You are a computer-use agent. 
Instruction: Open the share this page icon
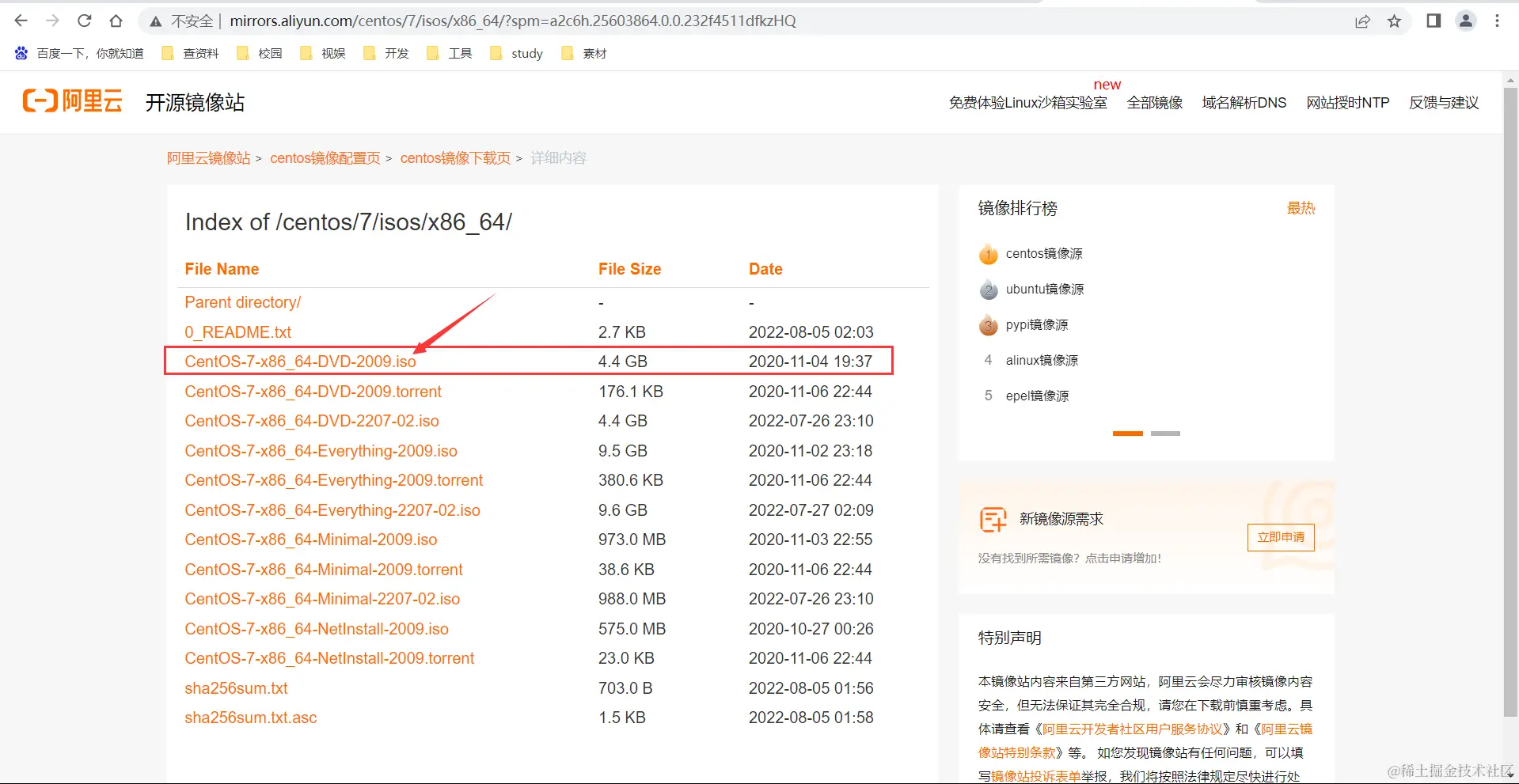(1361, 21)
